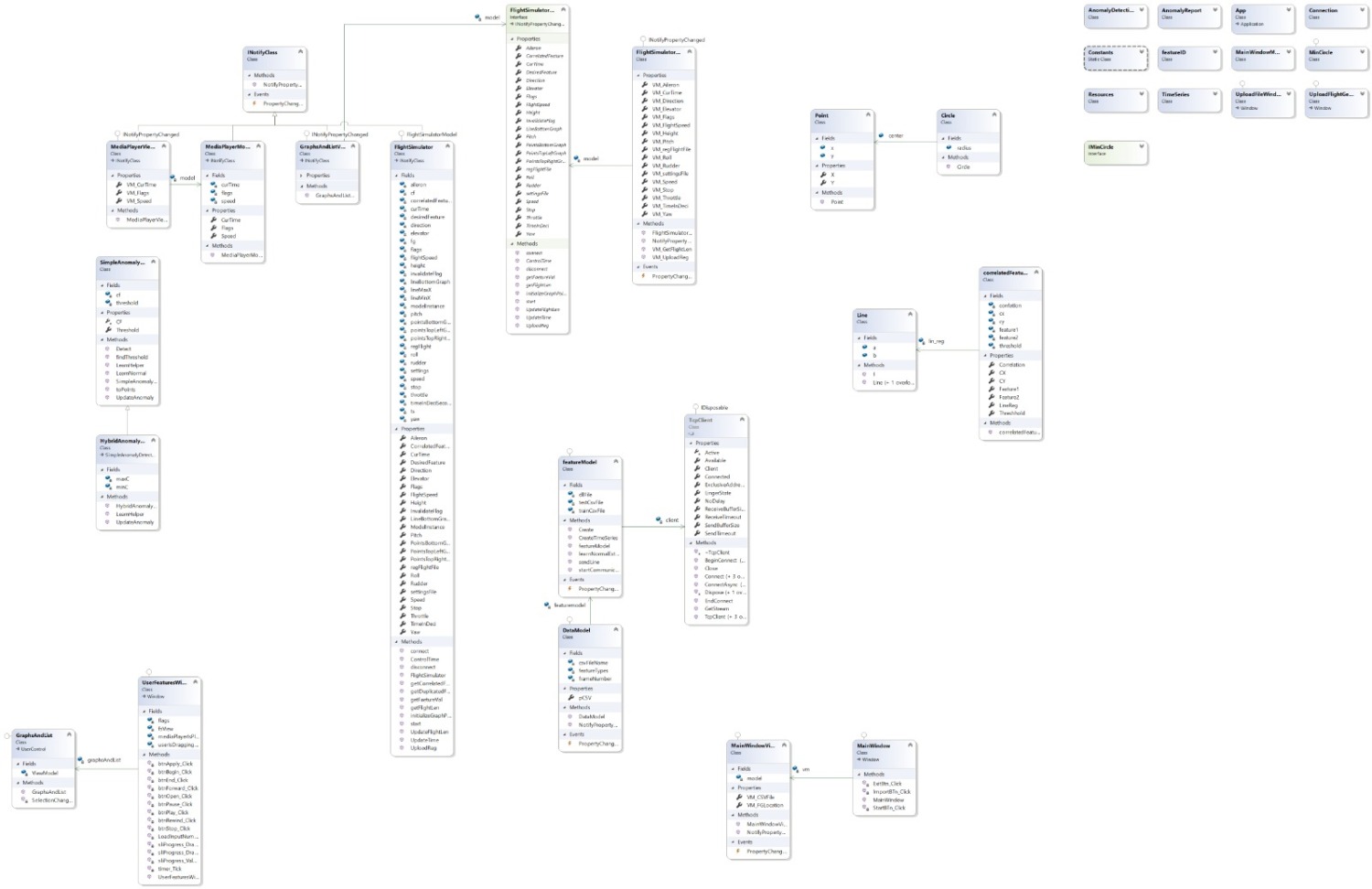Click the INotifyPropertyChanged lollipop above FlightSimulator viewmodel

(643, 39)
